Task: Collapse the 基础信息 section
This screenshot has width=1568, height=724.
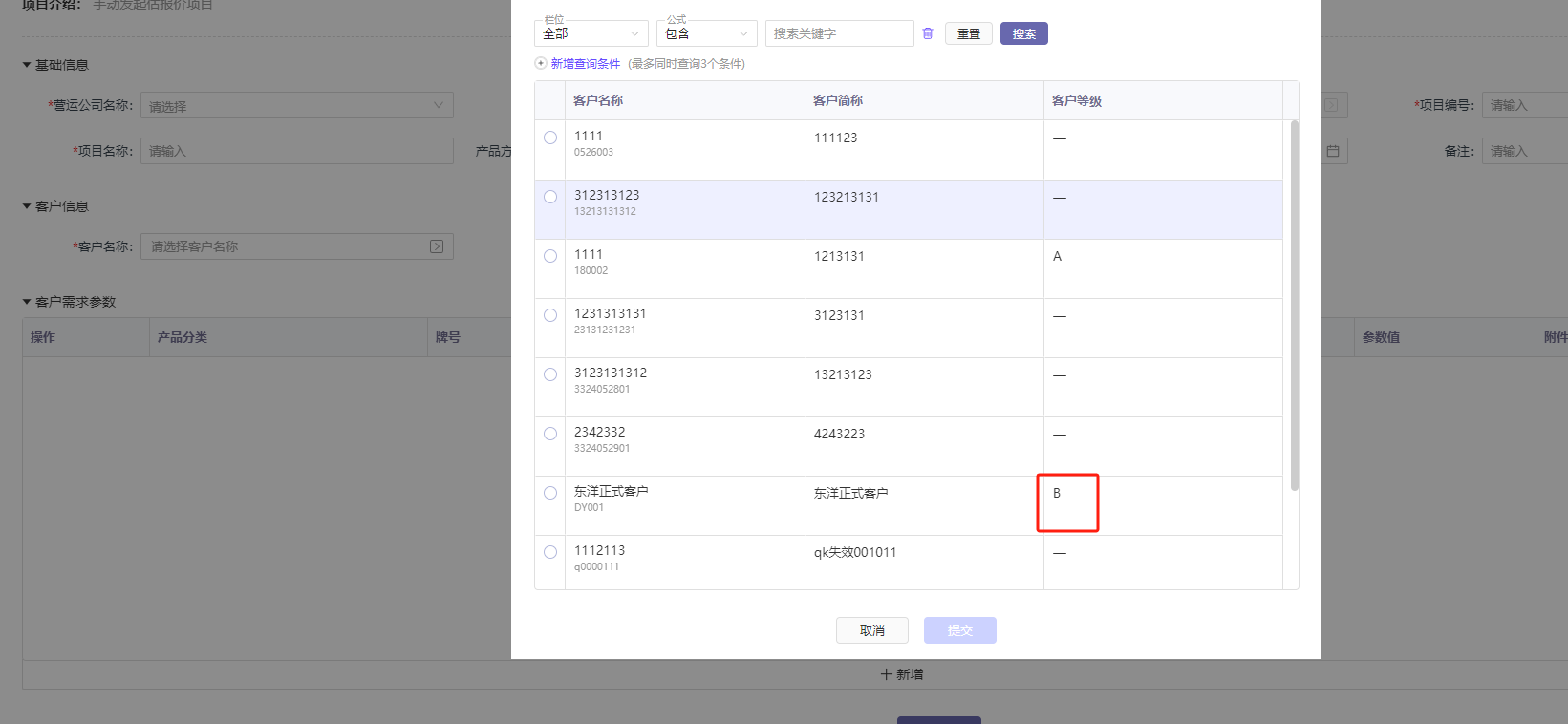Action: [x=27, y=65]
